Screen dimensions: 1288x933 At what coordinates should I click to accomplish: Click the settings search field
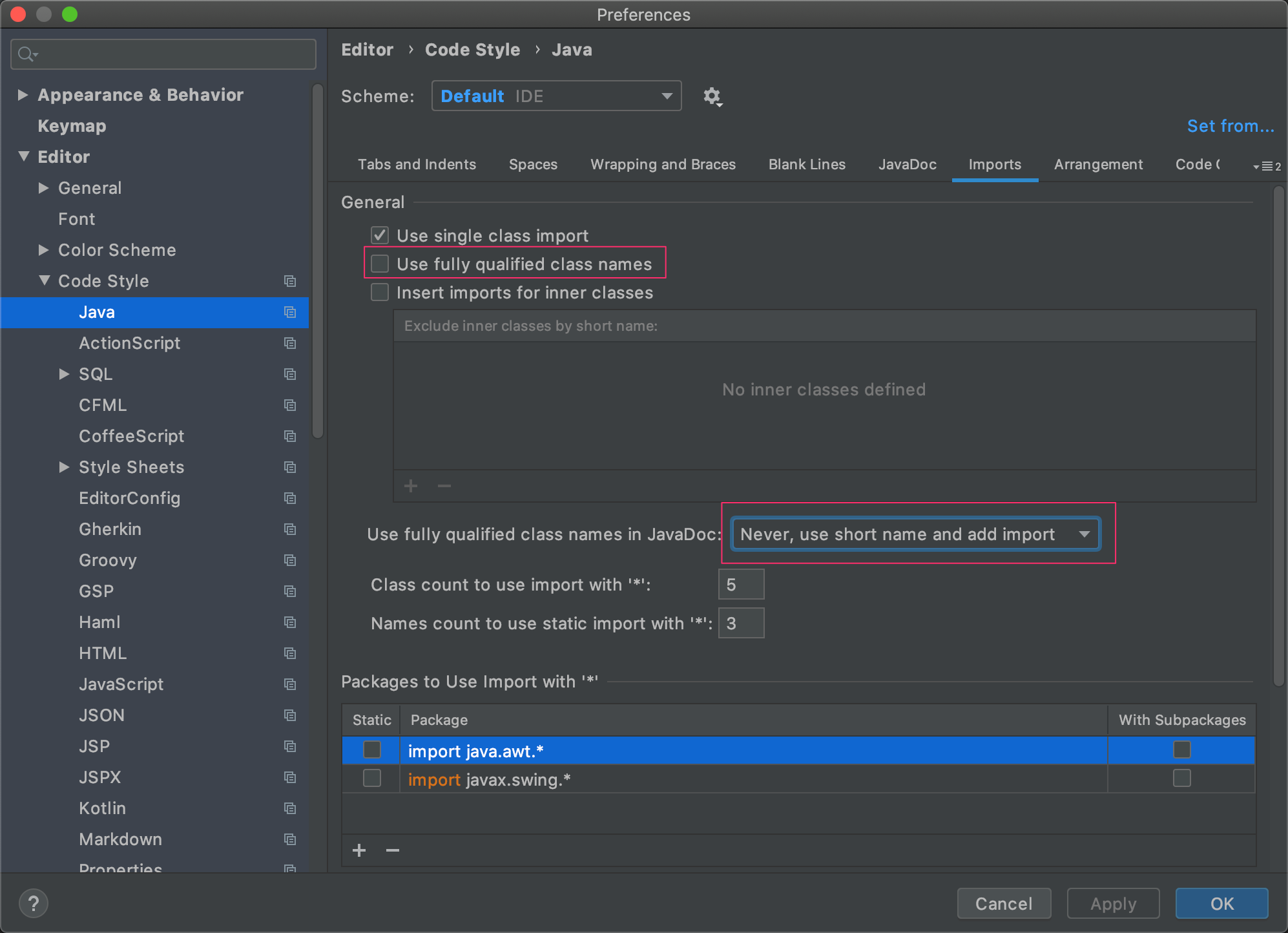(163, 54)
